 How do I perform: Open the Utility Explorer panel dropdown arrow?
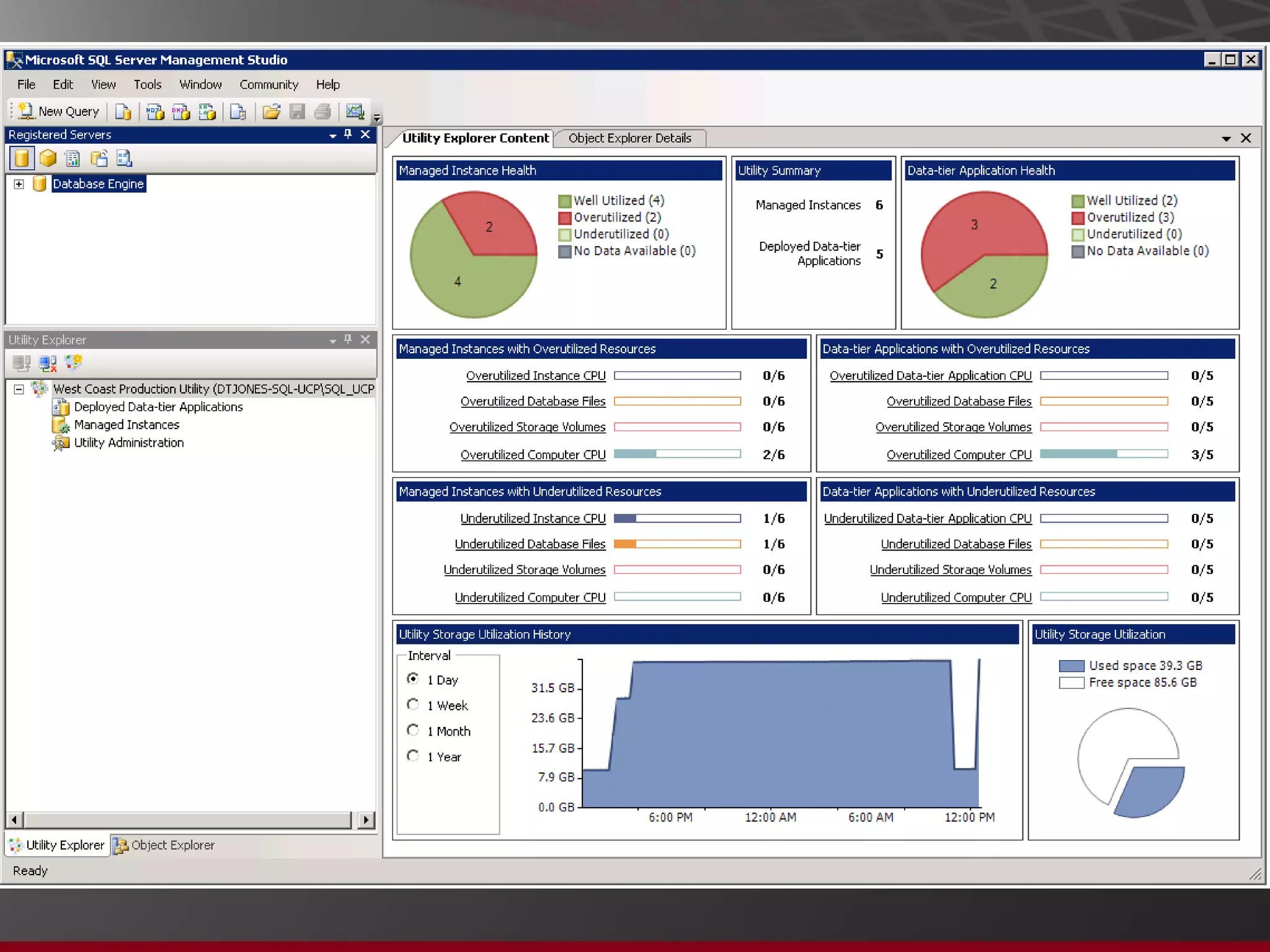[x=333, y=340]
